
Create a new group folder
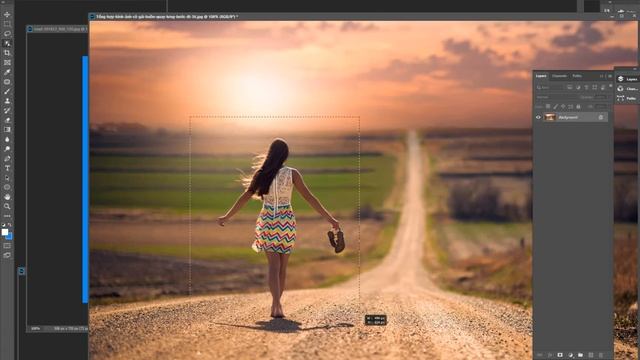(580, 355)
